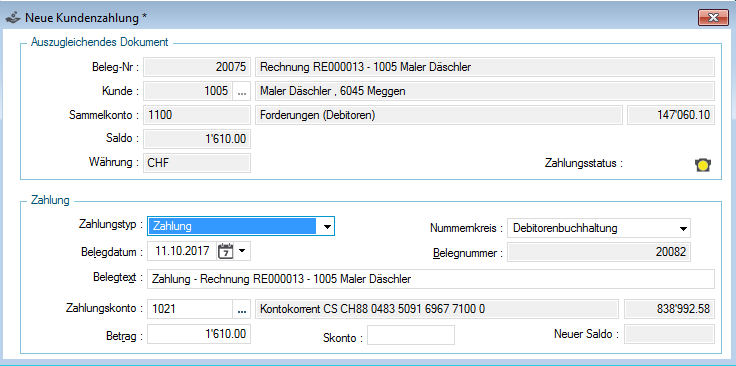736x366 pixels.
Task: Click the Zahlungskonto number field 1021
Action: (190, 309)
